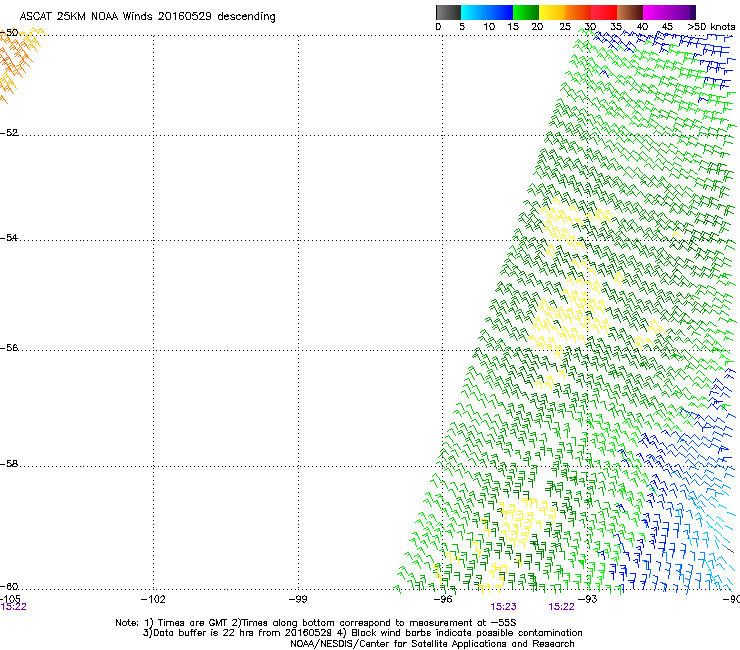Click the '25' legend scale number
740x650 pixels.
[565, 27]
